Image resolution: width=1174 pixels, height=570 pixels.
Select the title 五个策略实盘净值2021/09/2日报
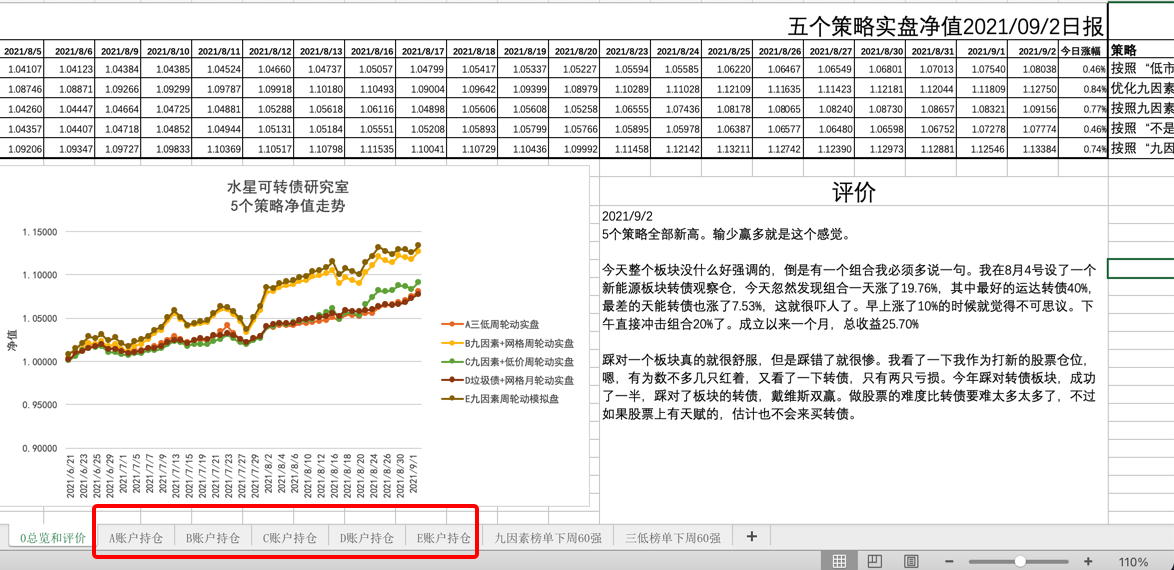coord(945,27)
